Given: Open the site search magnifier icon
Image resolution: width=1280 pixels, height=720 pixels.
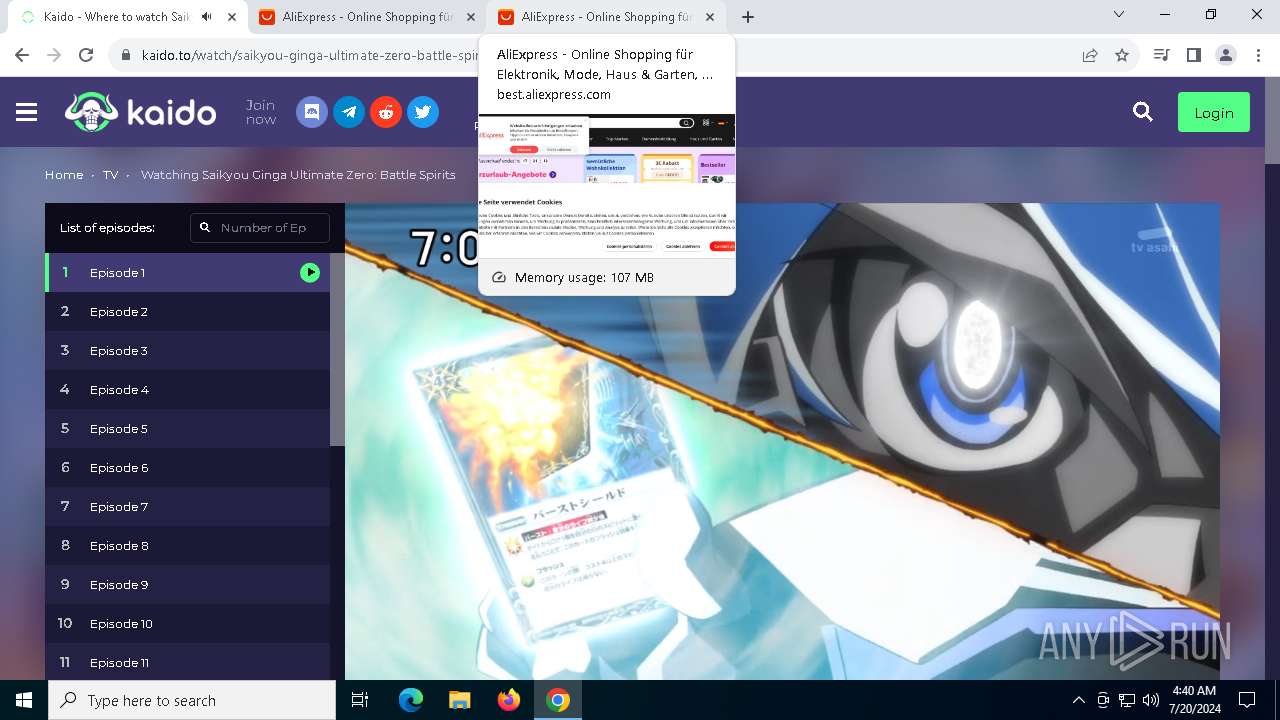Looking at the screenshot, I should coord(1143,112).
